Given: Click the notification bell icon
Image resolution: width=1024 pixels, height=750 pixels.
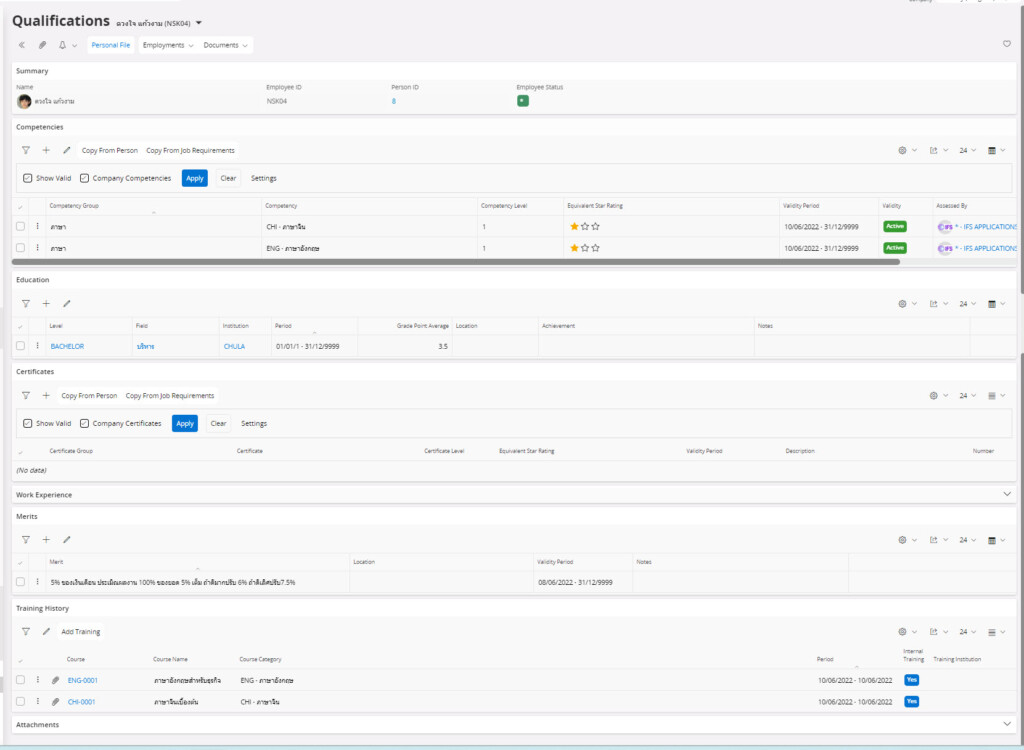Looking at the screenshot, I should 63,45.
